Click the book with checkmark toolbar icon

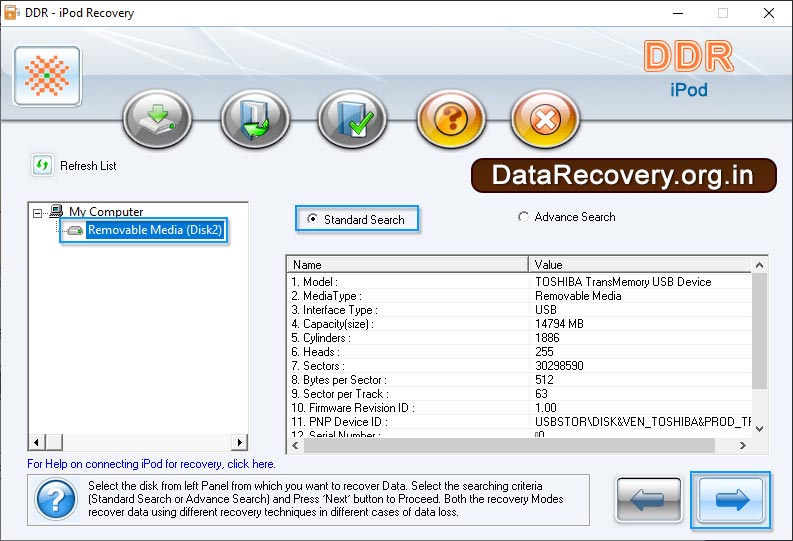pyautogui.click(x=352, y=119)
